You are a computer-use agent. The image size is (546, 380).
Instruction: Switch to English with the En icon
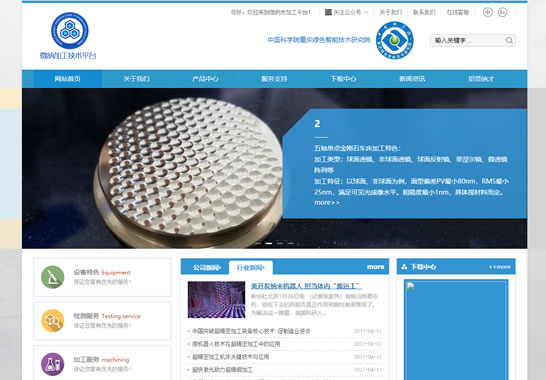502,12
